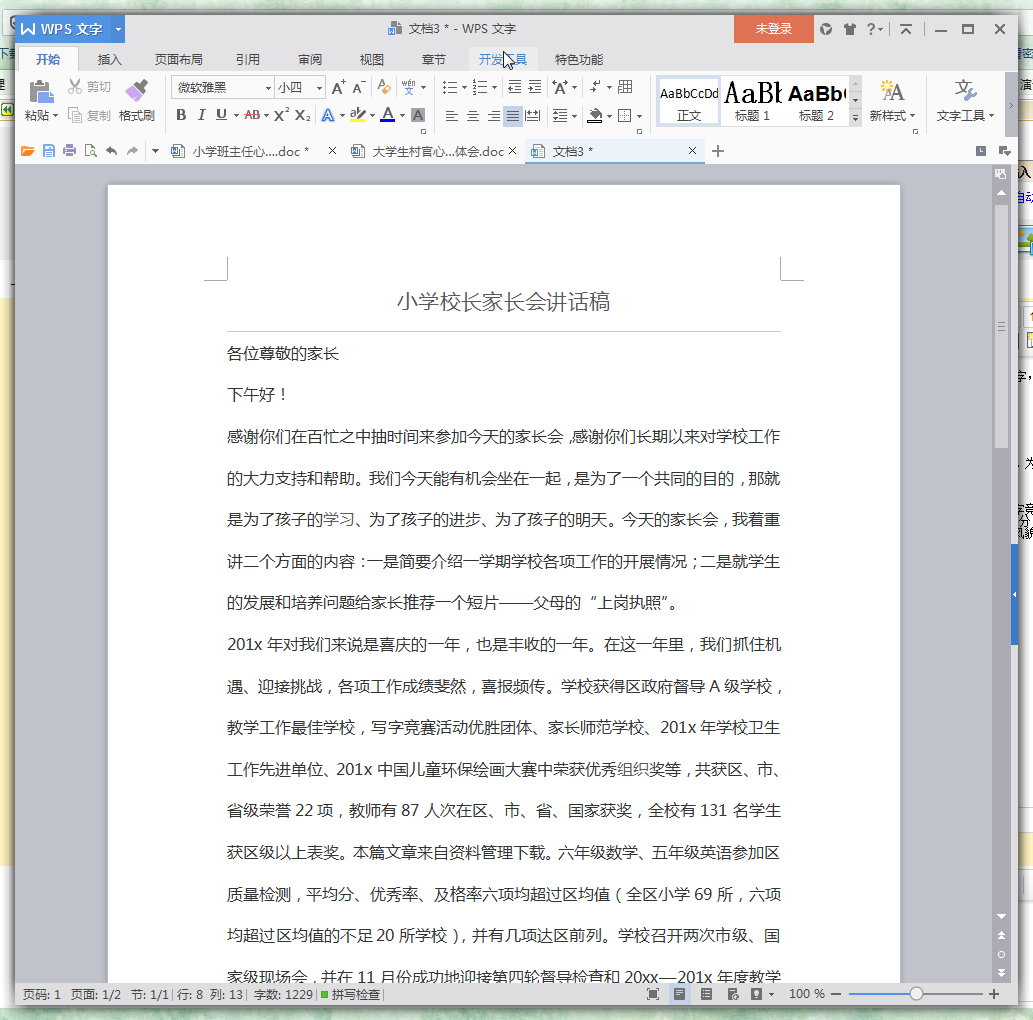Open the Page Layout (页面布局) tab
Image resolution: width=1033 pixels, height=1020 pixels.
[179, 59]
